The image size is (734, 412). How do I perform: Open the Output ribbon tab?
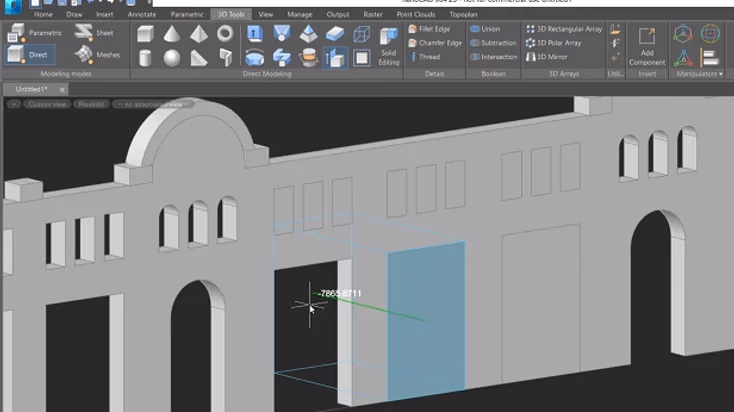(338, 15)
